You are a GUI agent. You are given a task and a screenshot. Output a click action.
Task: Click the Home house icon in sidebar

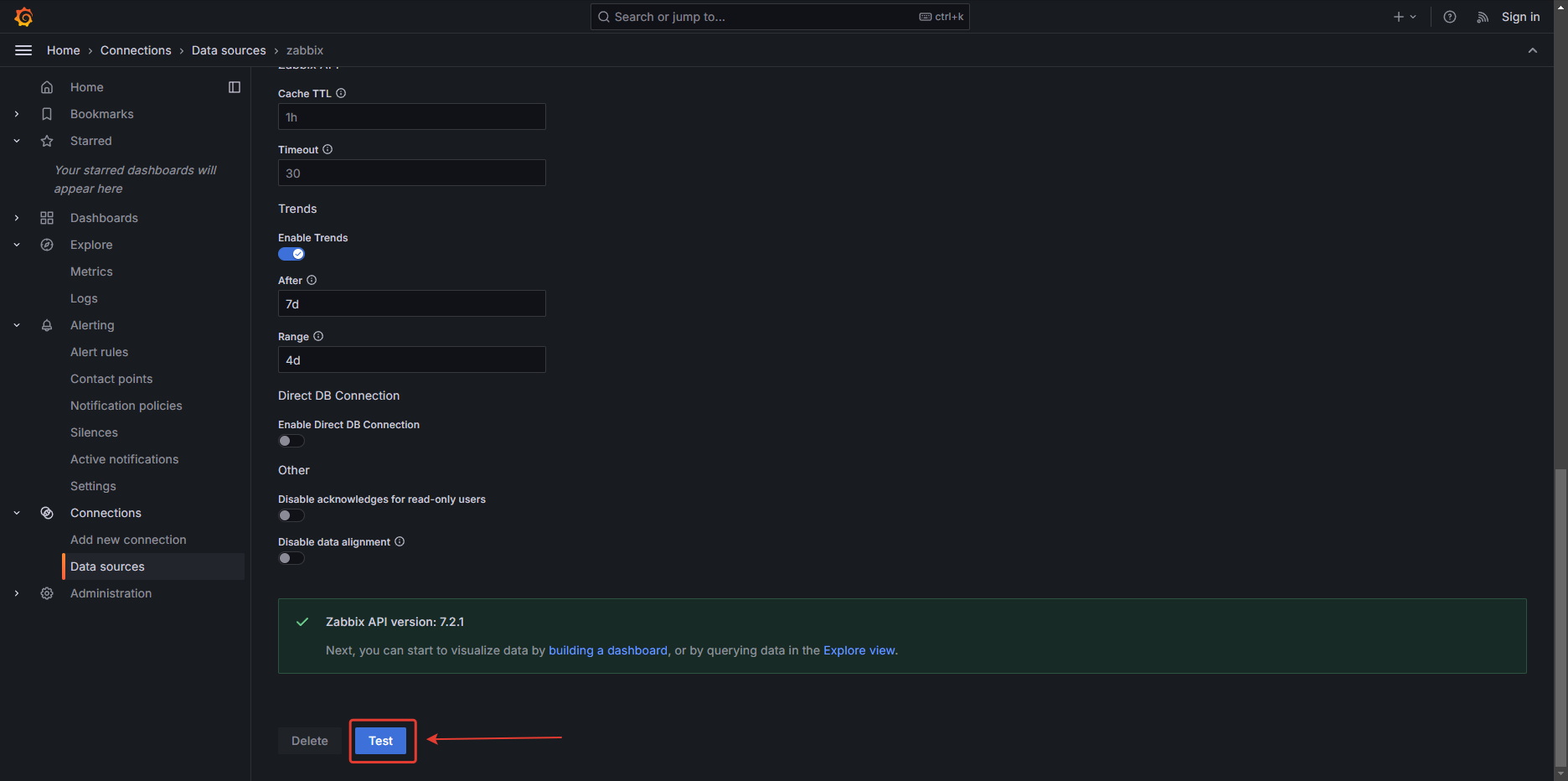47,87
